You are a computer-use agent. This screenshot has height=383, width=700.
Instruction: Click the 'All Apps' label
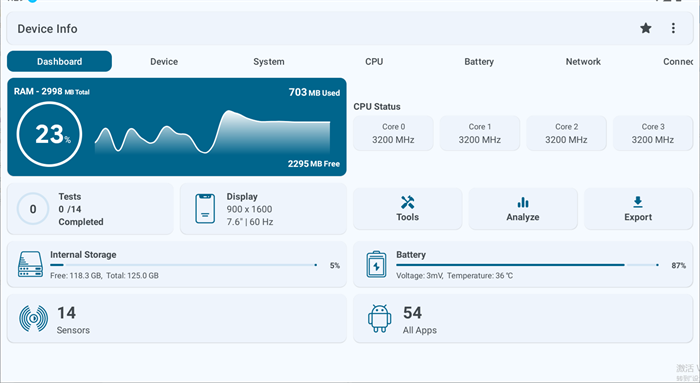[x=420, y=330]
